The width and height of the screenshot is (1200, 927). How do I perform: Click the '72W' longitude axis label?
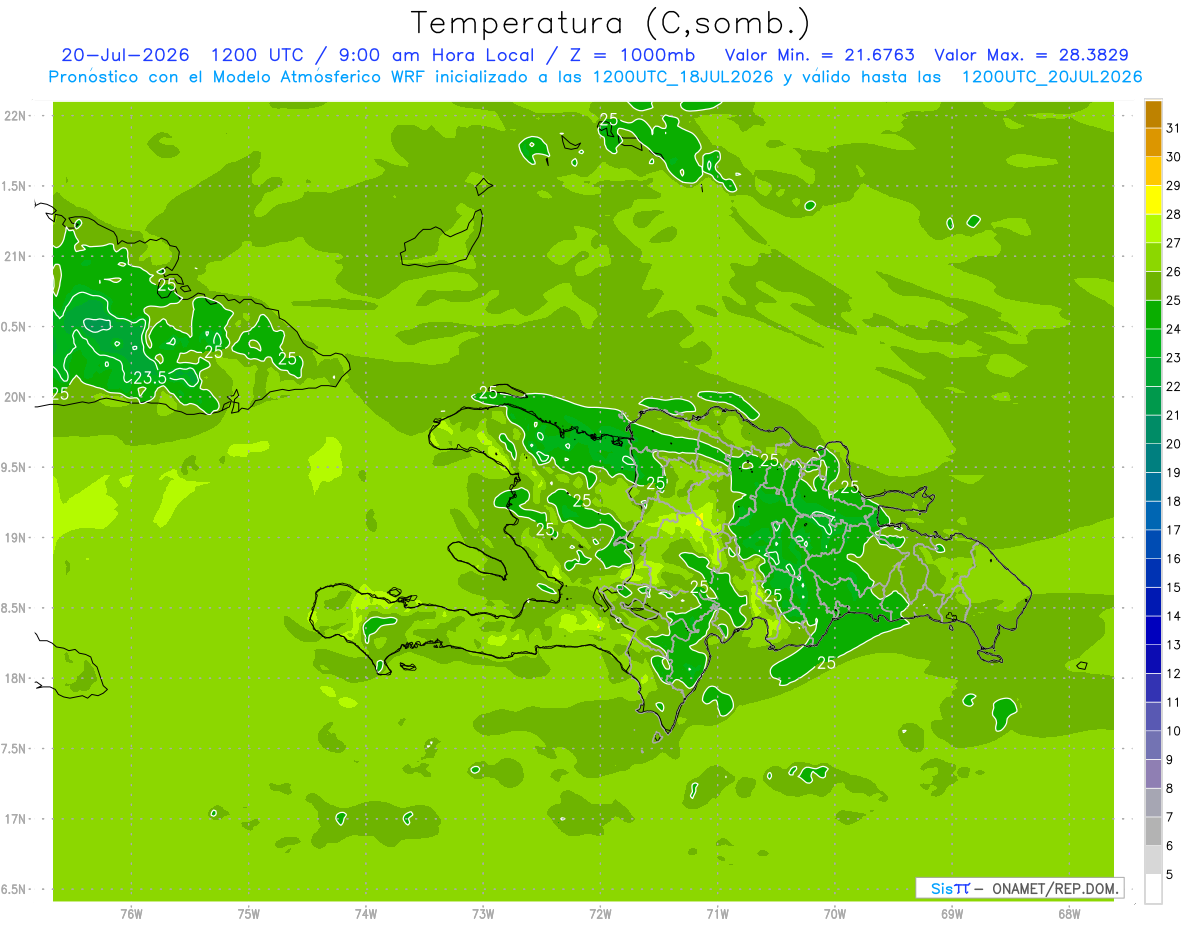tap(600, 914)
